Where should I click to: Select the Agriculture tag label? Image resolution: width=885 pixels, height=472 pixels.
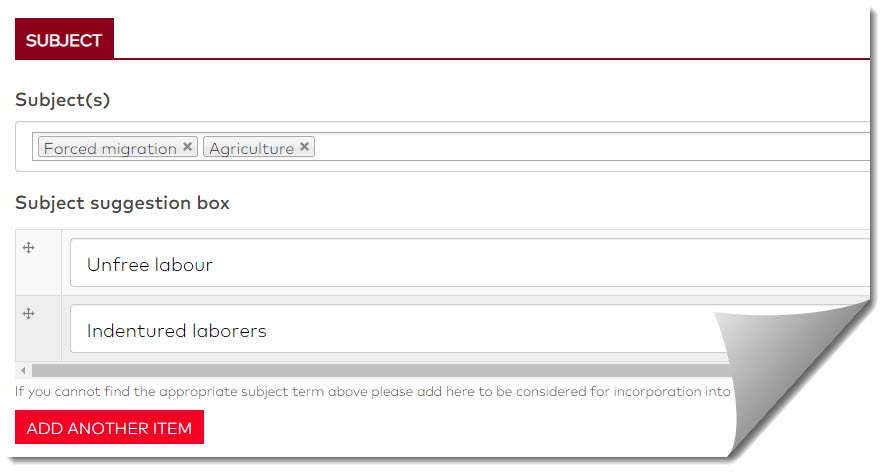(x=251, y=148)
